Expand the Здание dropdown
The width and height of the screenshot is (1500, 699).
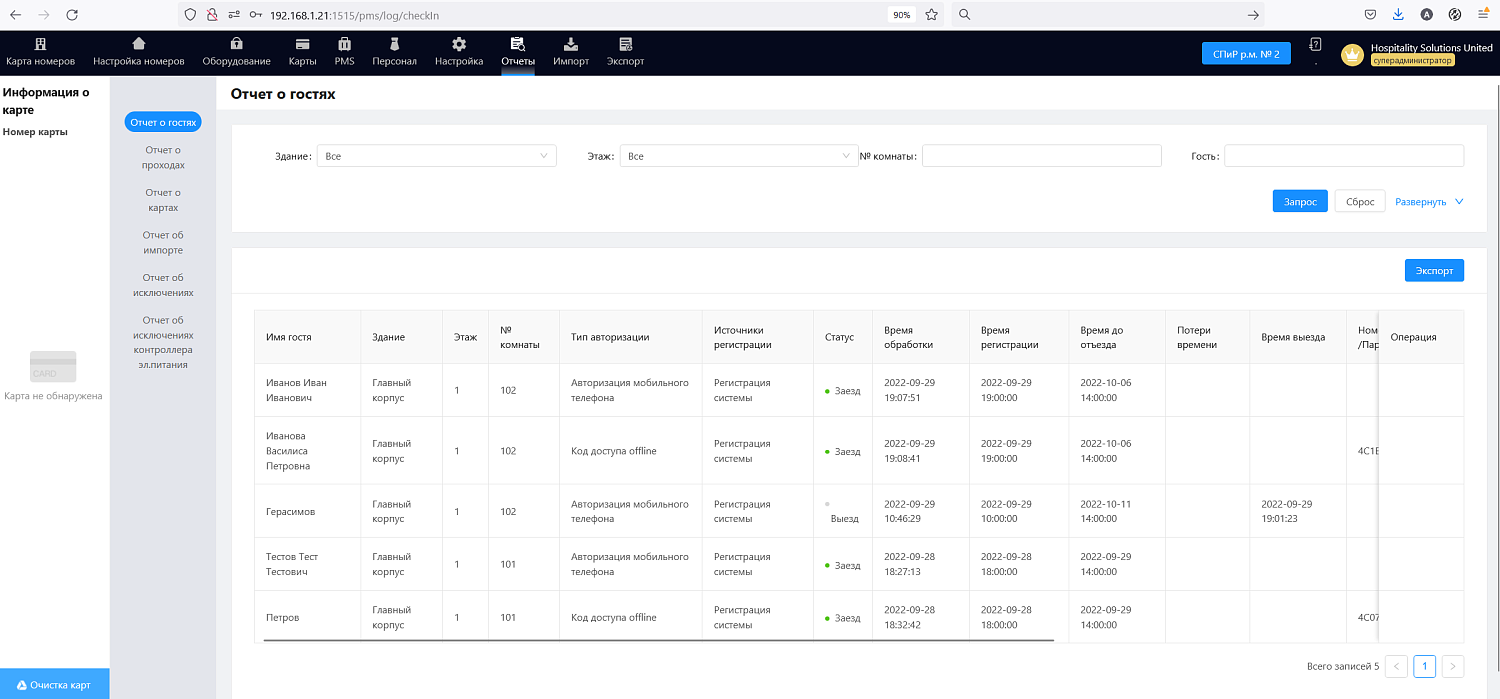(x=436, y=156)
